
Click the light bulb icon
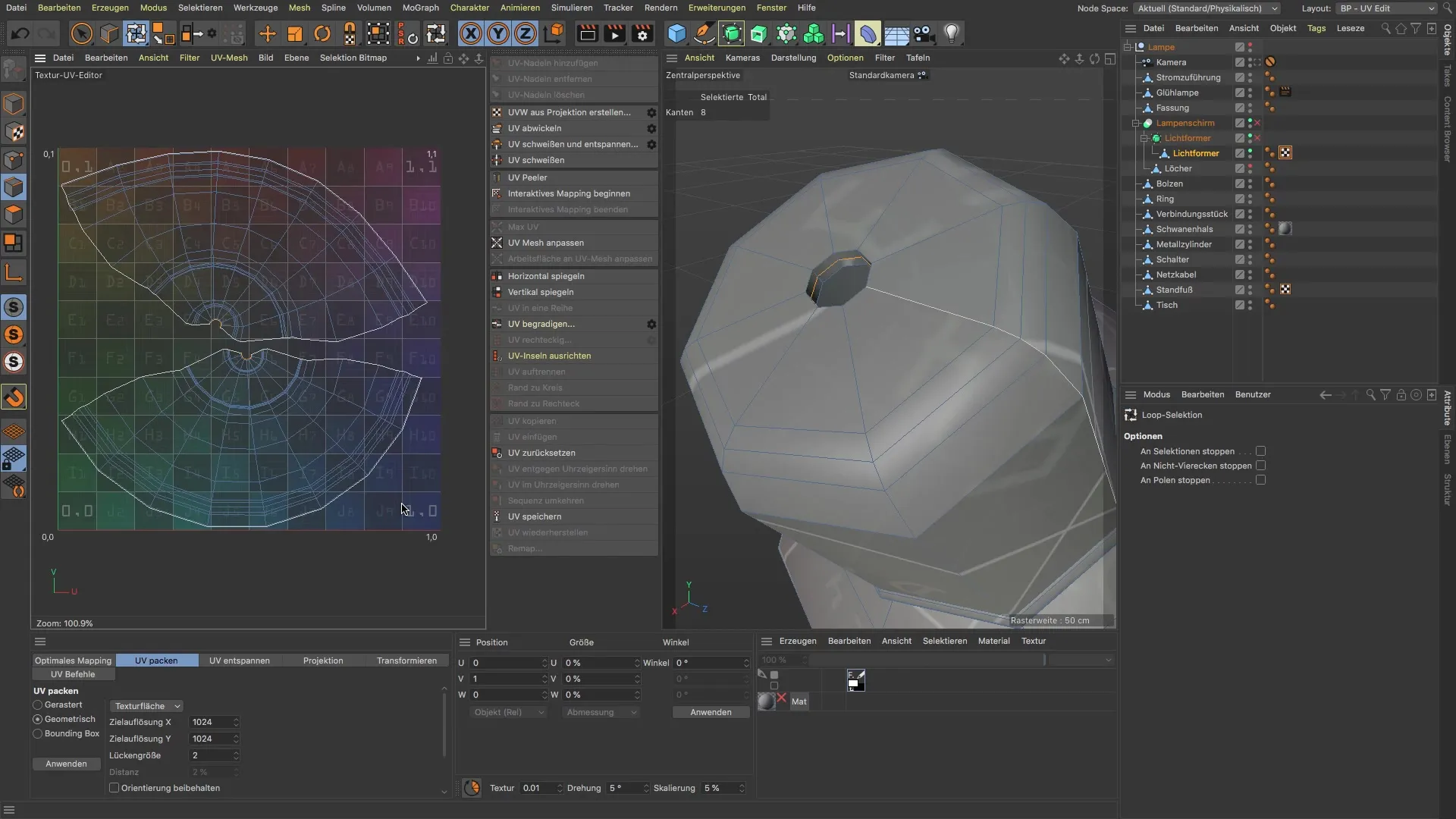point(951,33)
